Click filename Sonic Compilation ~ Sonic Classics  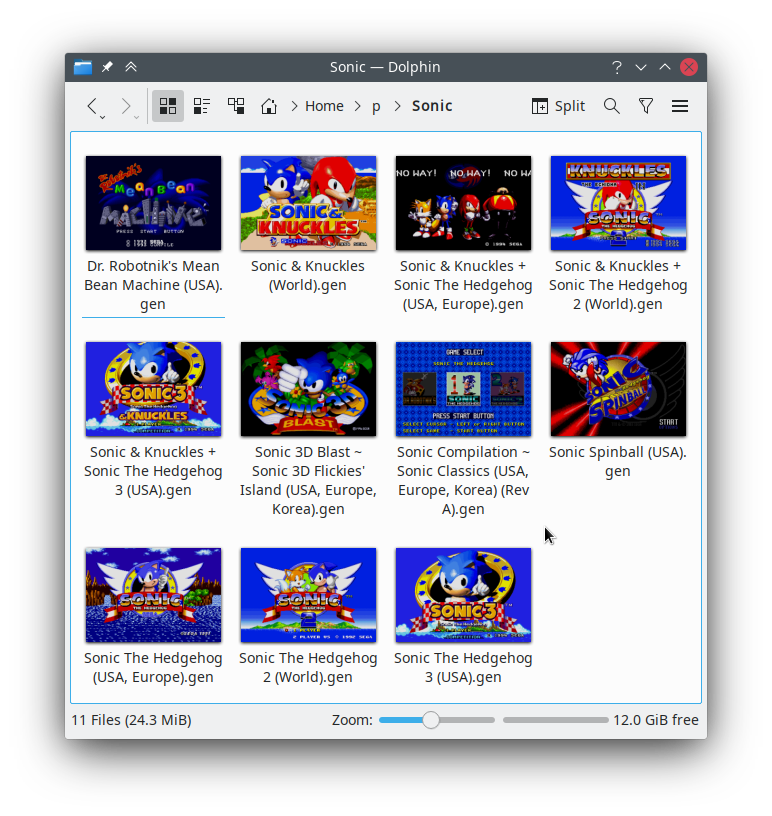463,480
